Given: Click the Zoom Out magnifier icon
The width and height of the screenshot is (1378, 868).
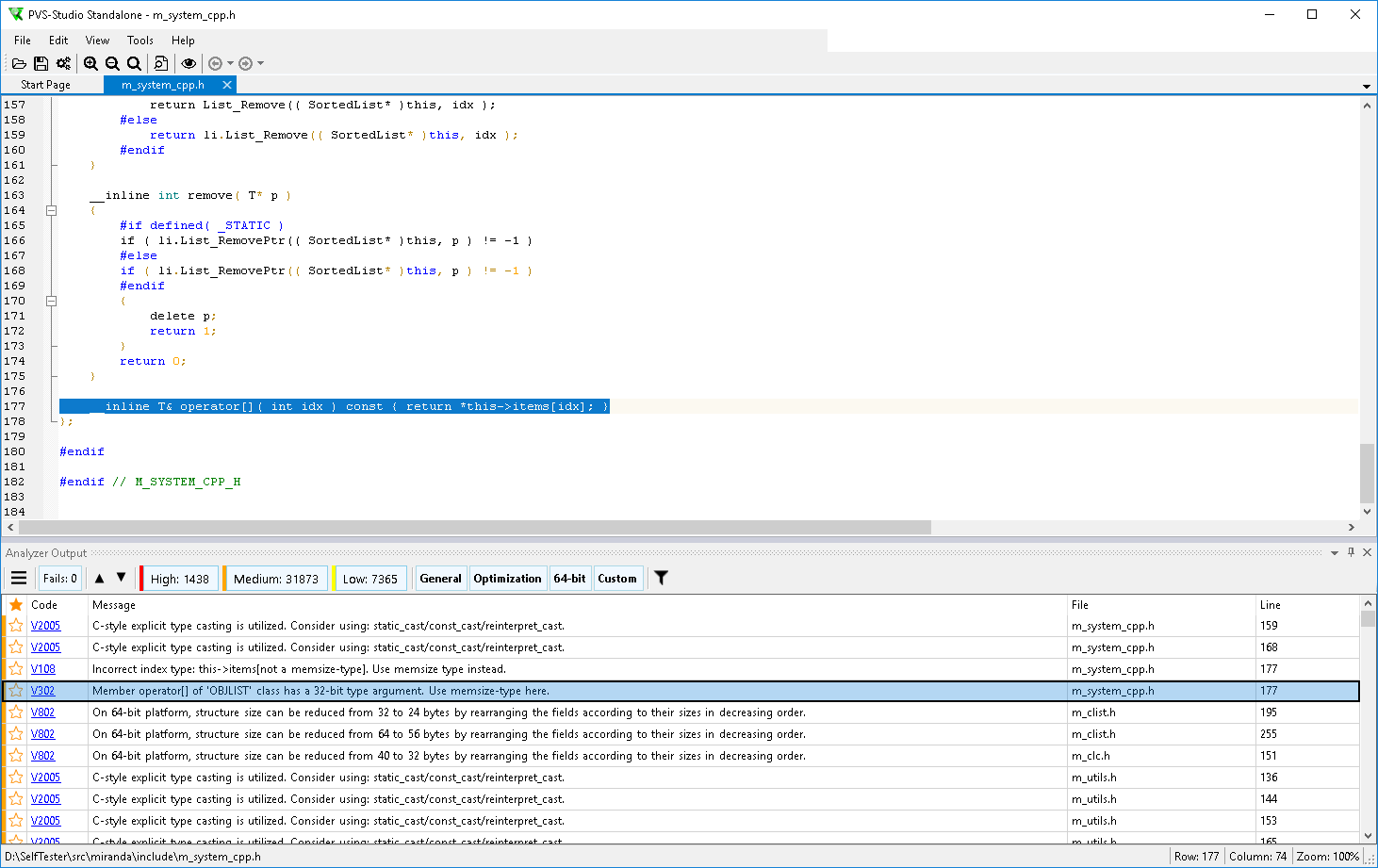Looking at the screenshot, I should [x=112, y=63].
